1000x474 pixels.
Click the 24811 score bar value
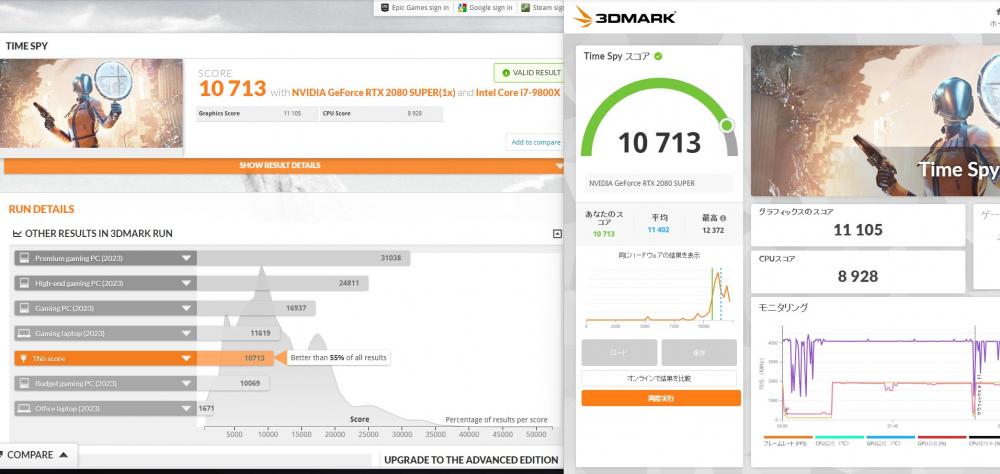[x=349, y=283]
